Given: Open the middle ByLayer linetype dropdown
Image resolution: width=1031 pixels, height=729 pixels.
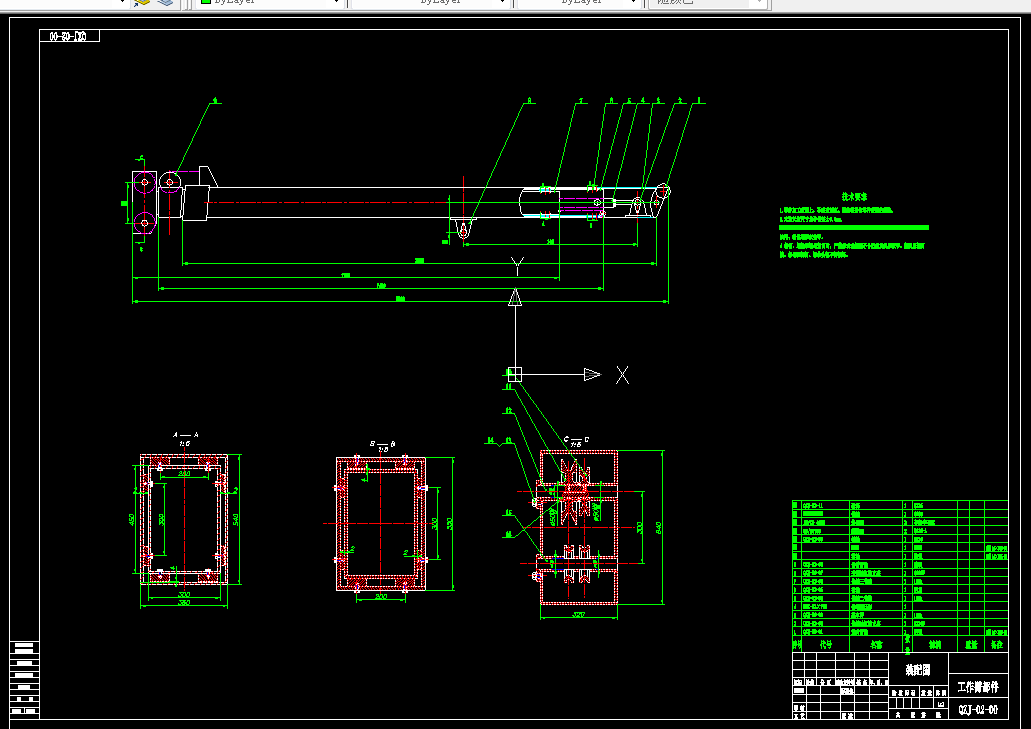Looking at the screenshot, I should 431,3.
